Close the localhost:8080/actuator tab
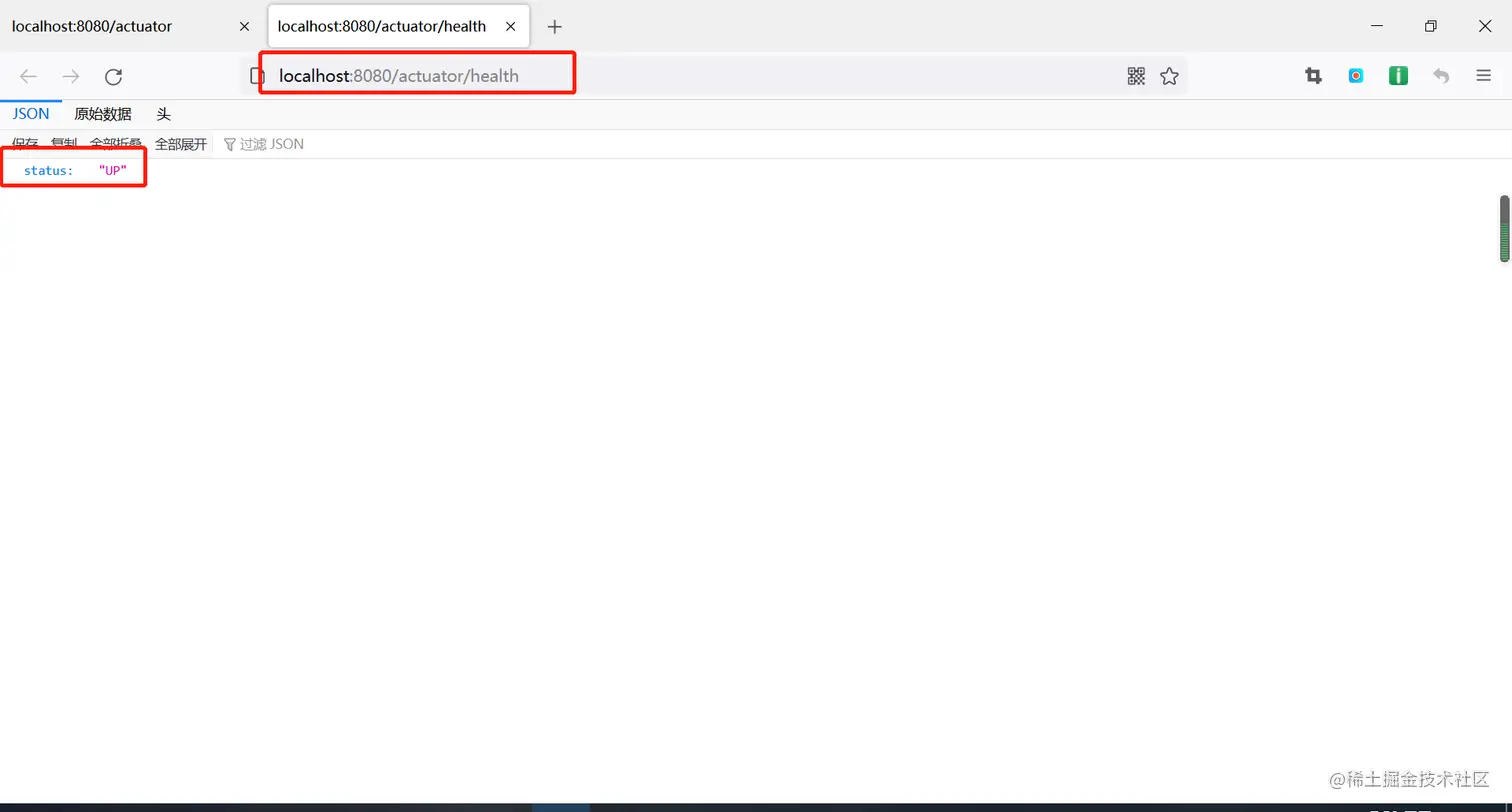Screen dimensions: 1512x812 coord(244,27)
